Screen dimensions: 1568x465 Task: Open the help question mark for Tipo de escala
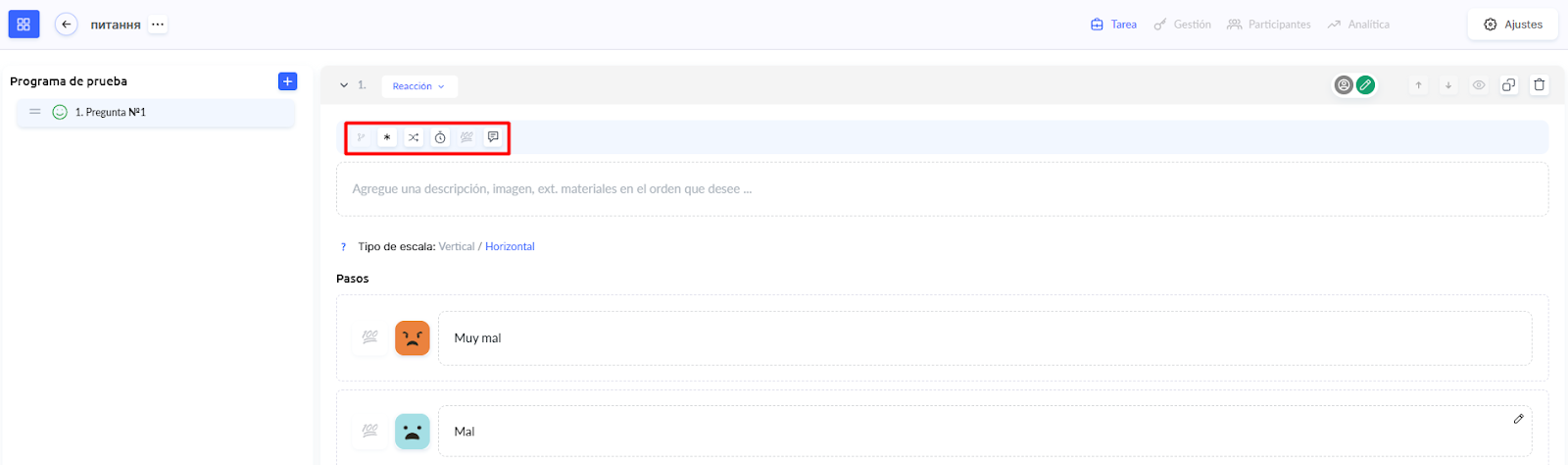coord(343,247)
